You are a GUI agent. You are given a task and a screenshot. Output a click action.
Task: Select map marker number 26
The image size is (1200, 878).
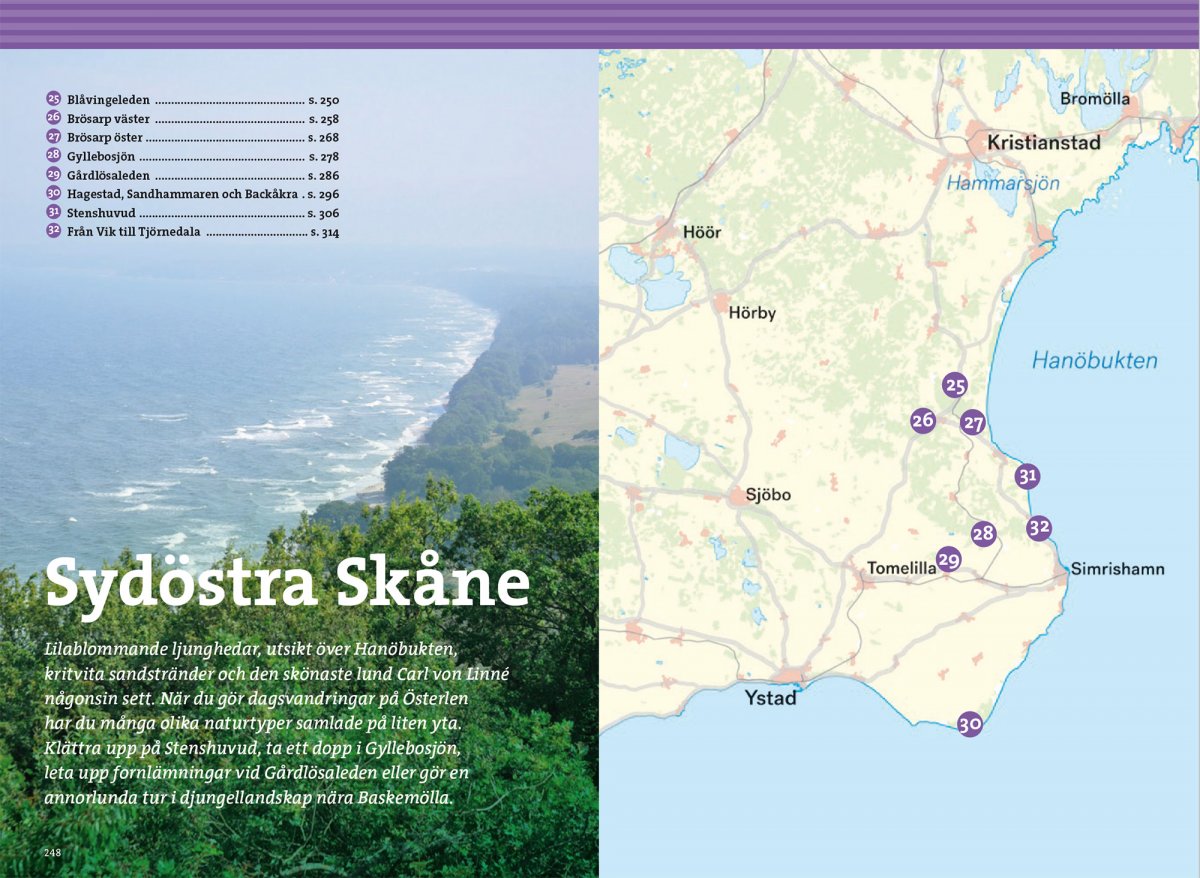point(923,421)
